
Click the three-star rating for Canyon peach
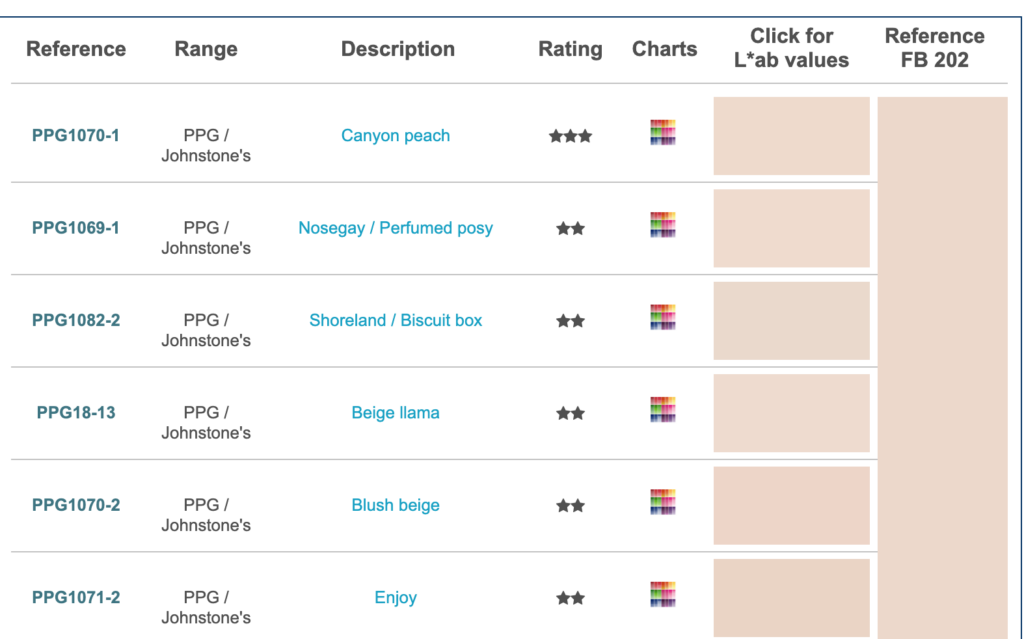pyautogui.click(x=570, y=136)
